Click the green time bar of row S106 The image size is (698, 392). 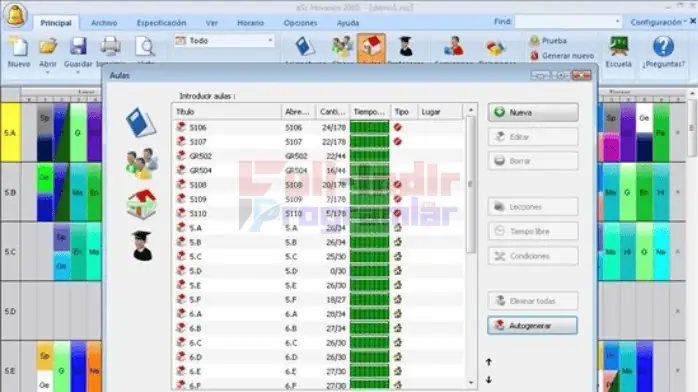tap(369, 127)
